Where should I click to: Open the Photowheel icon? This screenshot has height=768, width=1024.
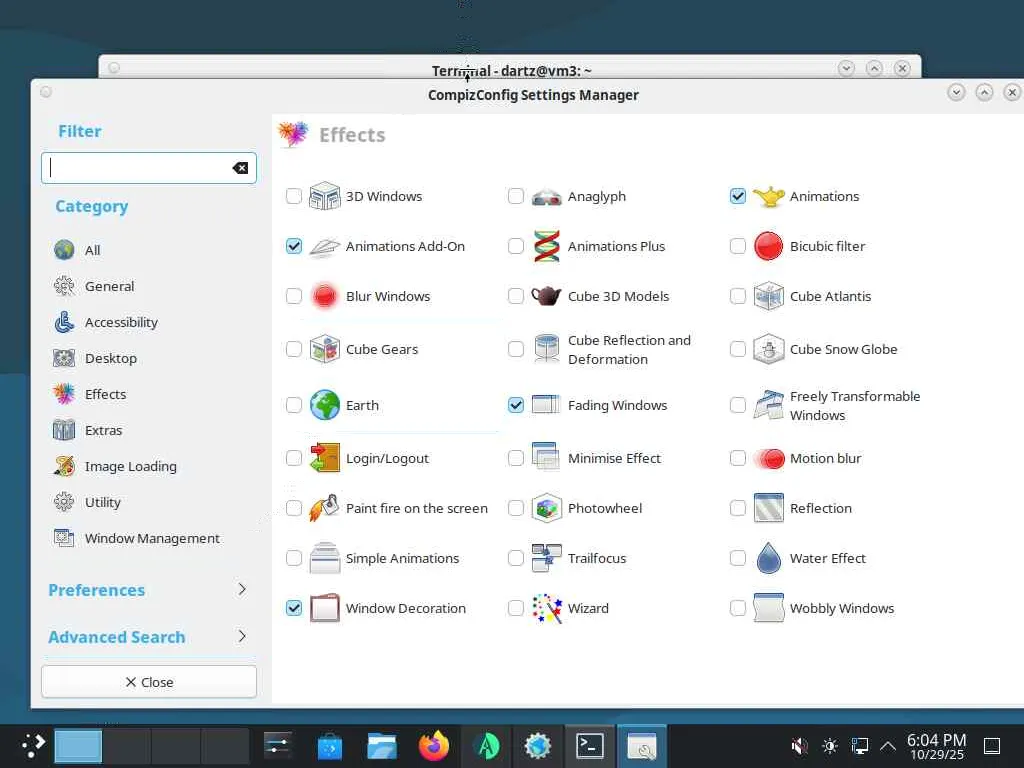[x=547, y=508]
